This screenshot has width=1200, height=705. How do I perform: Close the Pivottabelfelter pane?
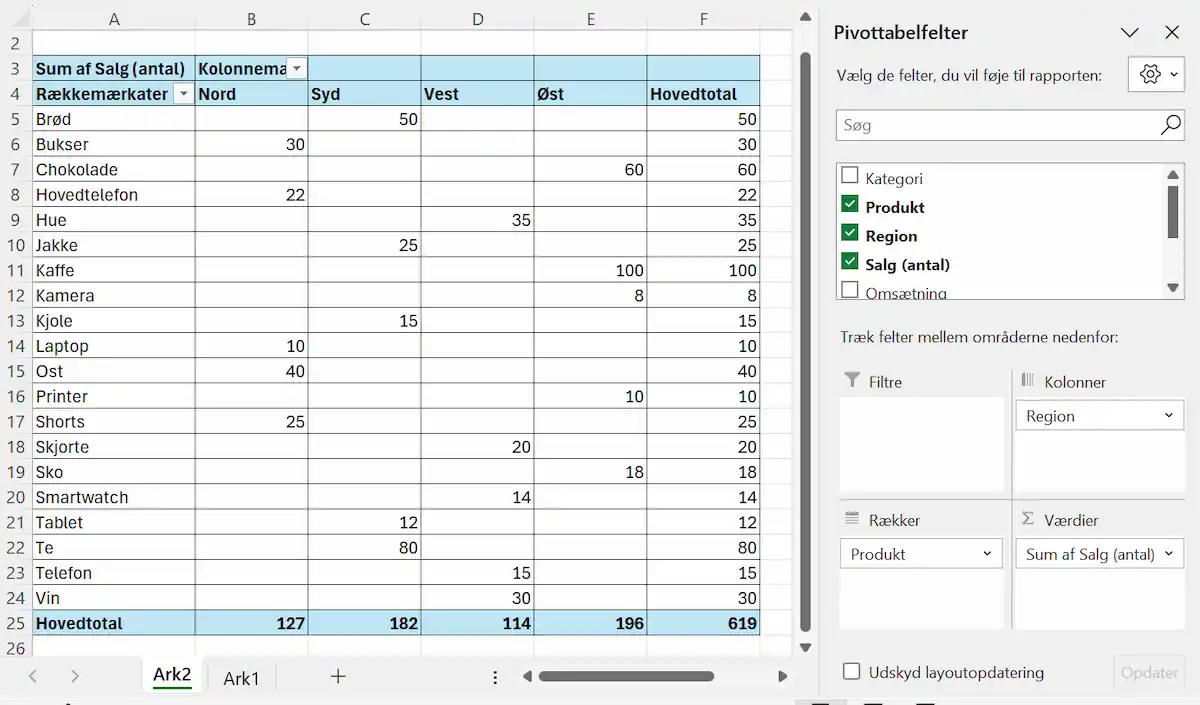coord(1172,33)
